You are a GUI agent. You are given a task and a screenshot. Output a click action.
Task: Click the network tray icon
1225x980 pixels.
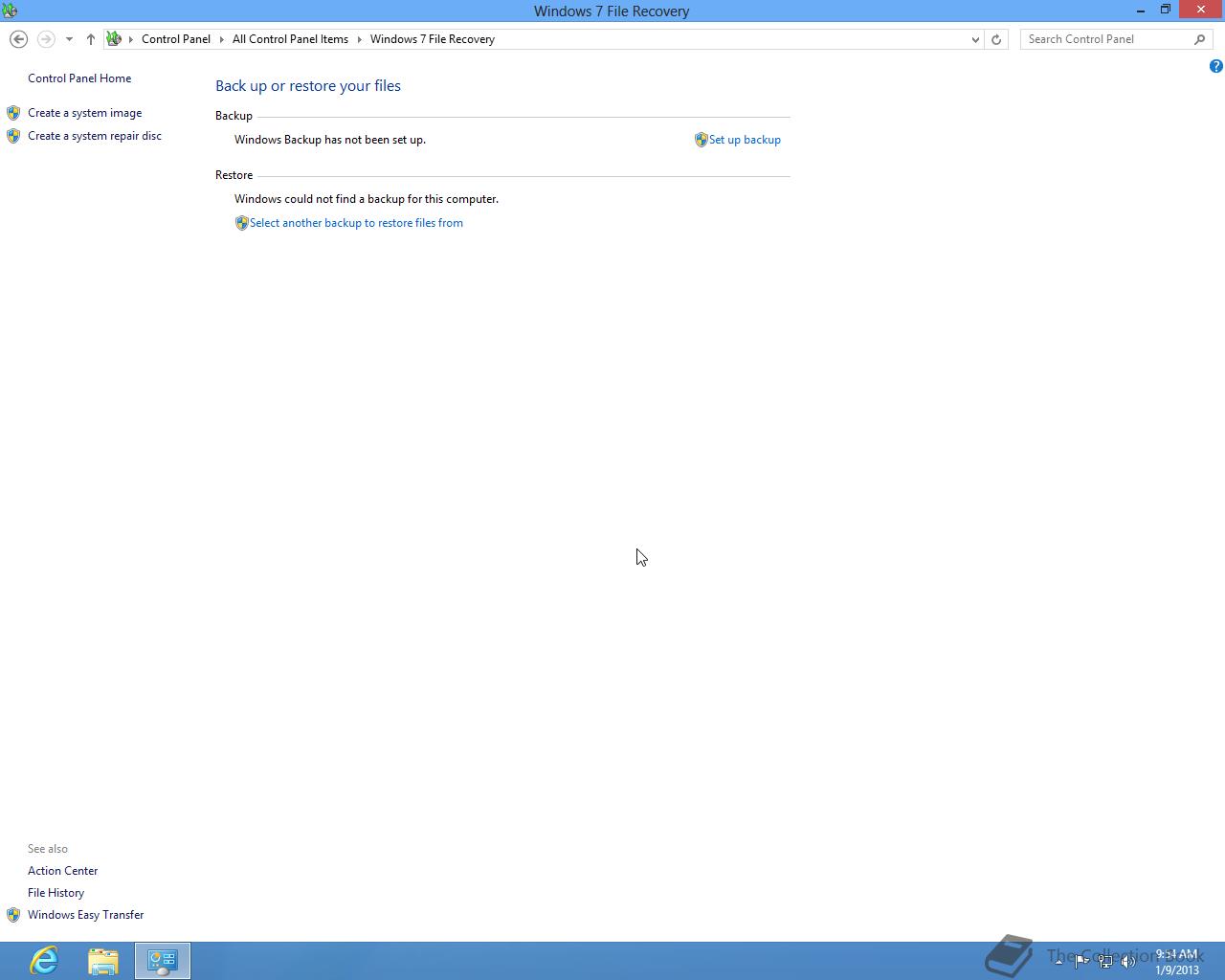[1105, 962]
